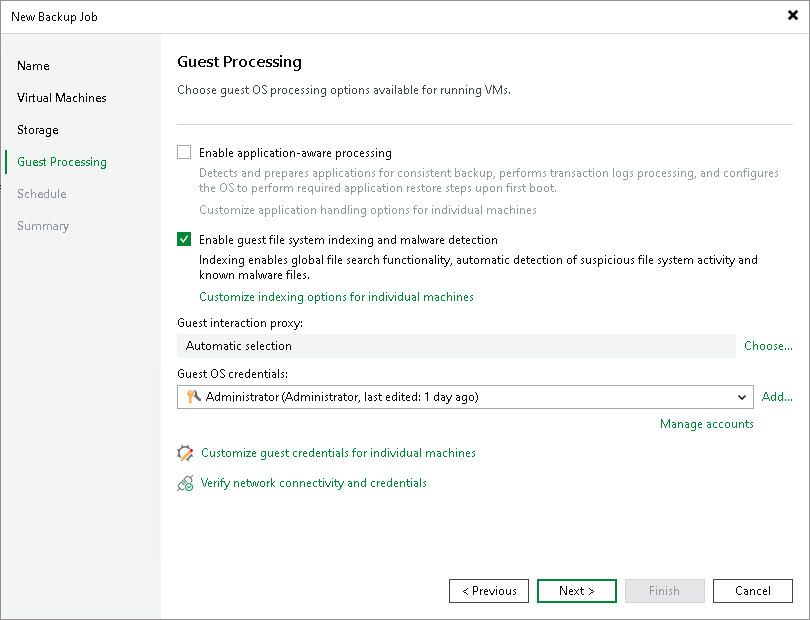
Task: Enable application-aware processing checkbox
Action: [x=184, y=152]
